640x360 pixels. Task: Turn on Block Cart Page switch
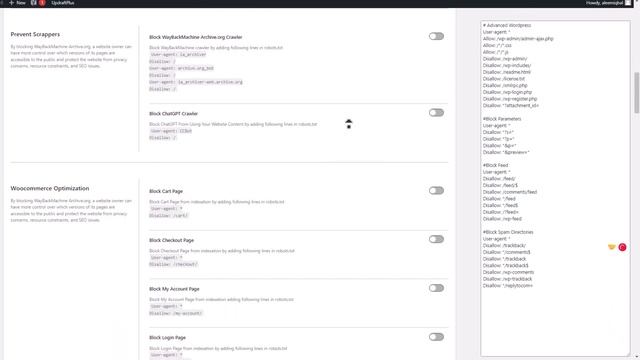(436, 191)
